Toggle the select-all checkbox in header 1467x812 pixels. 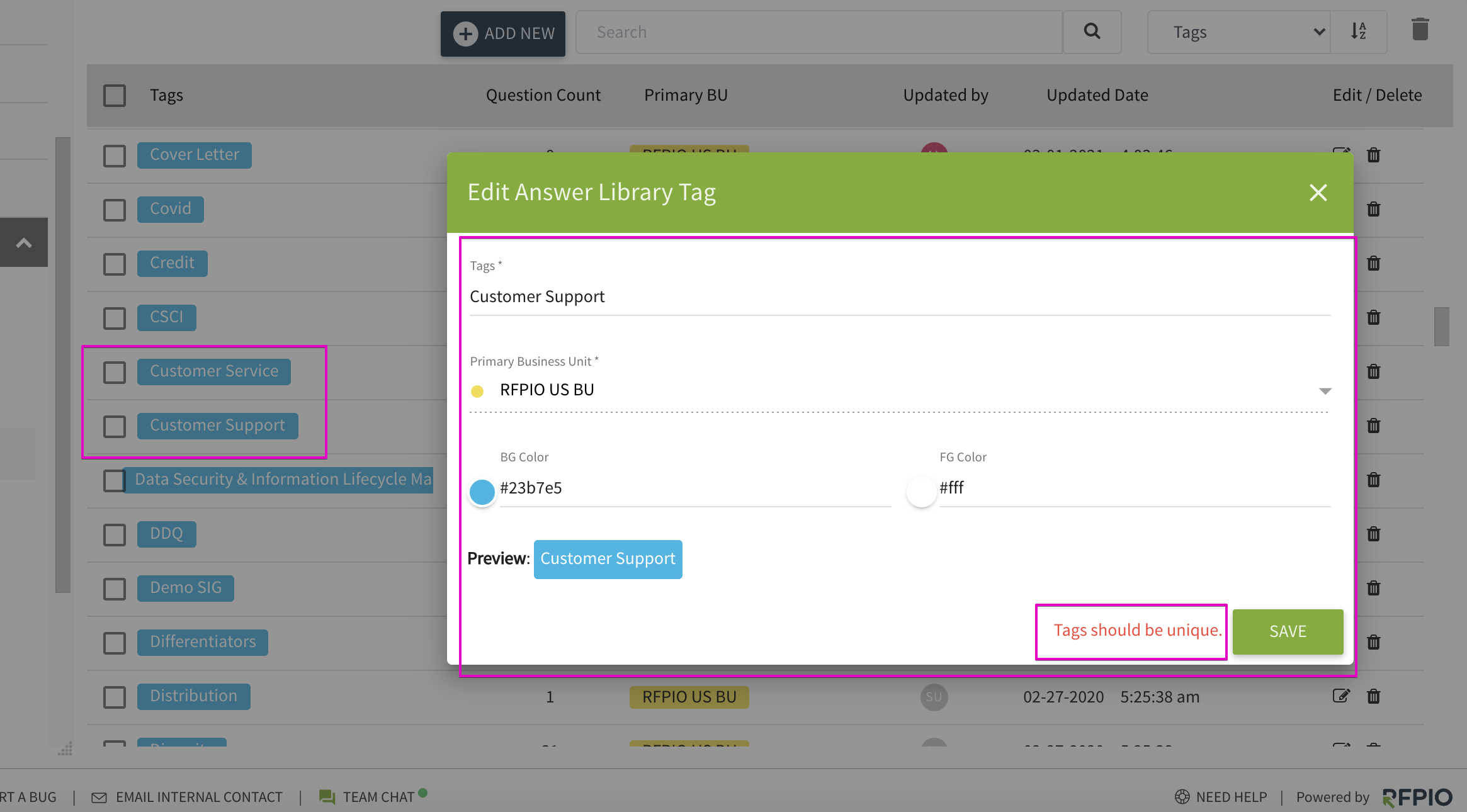(x=115, y=96)
